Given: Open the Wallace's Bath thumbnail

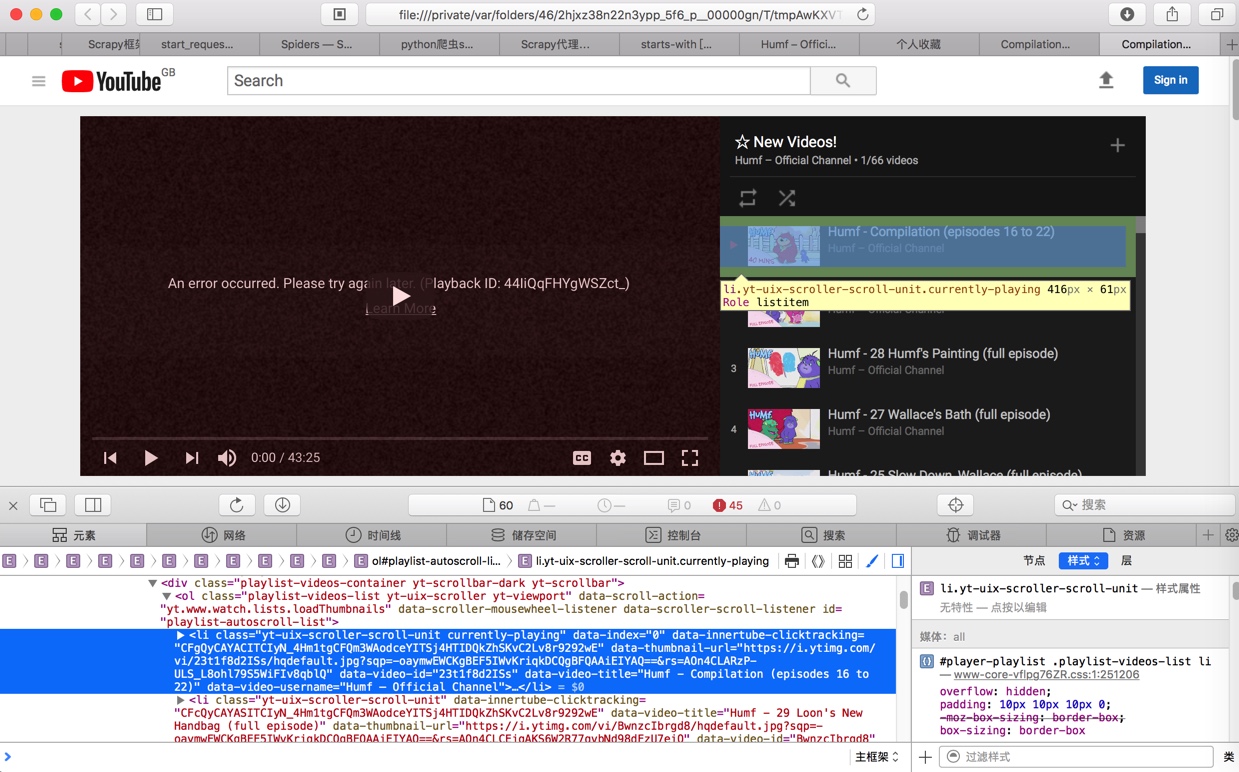Looking at the screenshot, I should coord(784,429).
